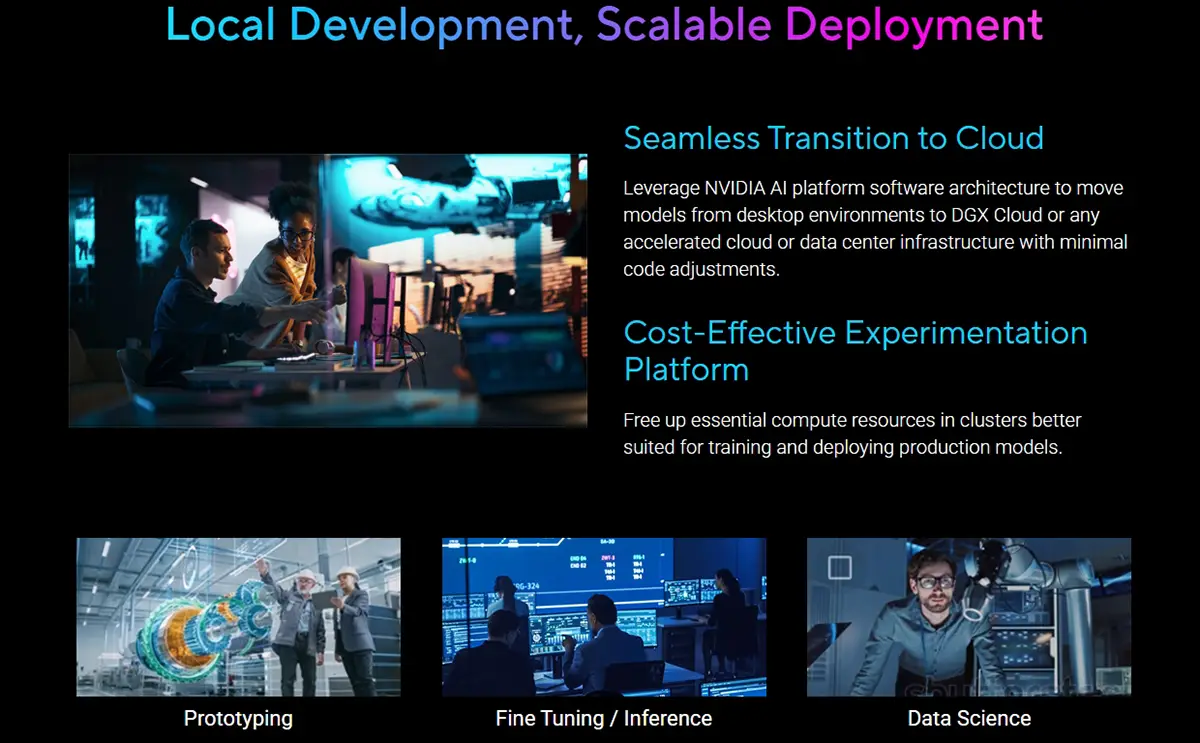Click the Local Development, Scalable Deployment headline
Screen dimensions: 1200x743
click(x=604, y=25)
